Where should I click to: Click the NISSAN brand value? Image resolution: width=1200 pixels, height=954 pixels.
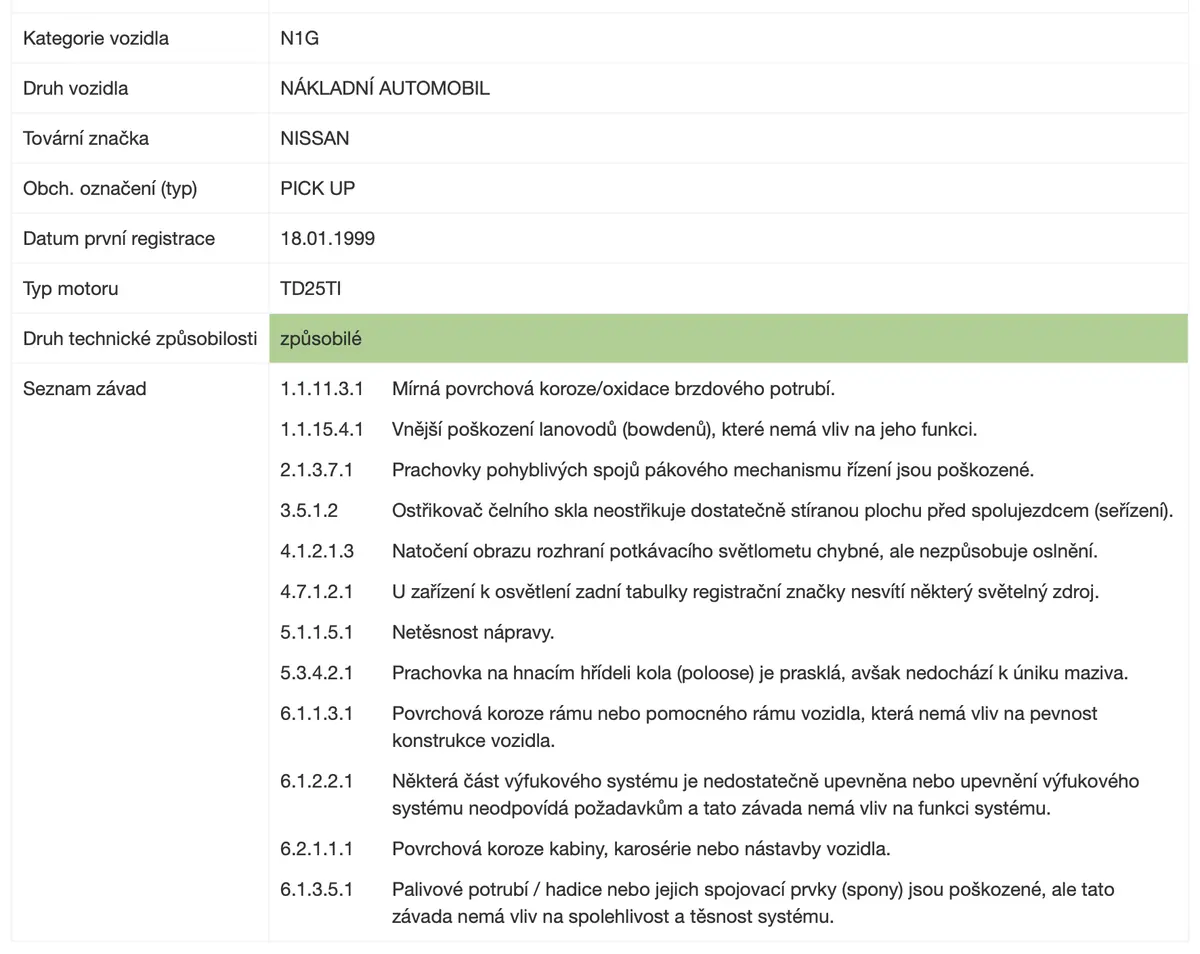315,138
